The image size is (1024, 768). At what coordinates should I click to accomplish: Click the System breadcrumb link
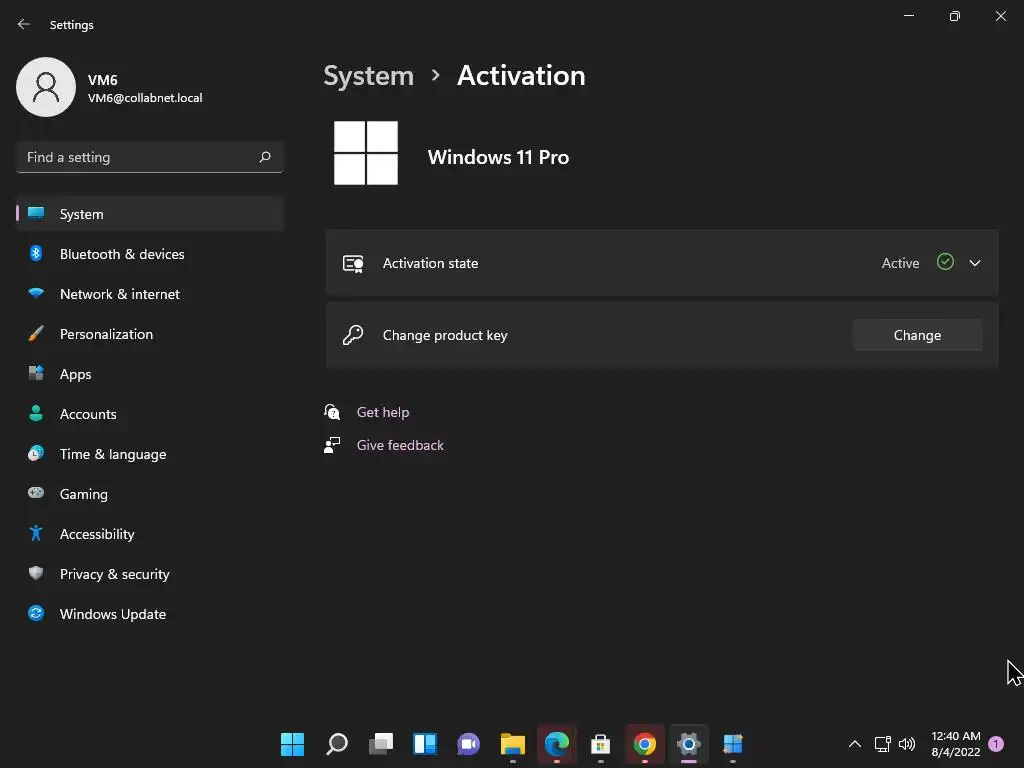pos(368,76)
